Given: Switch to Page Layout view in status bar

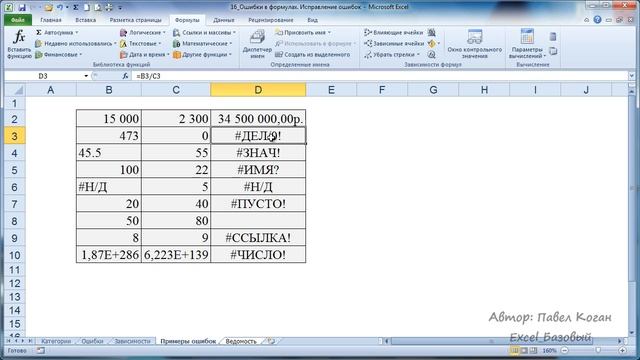Looking at the screenshot, I should click(x=524, y=351).
